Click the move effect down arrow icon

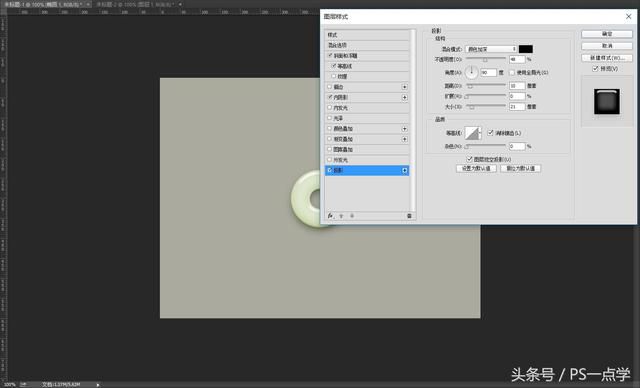coord(352,216)
